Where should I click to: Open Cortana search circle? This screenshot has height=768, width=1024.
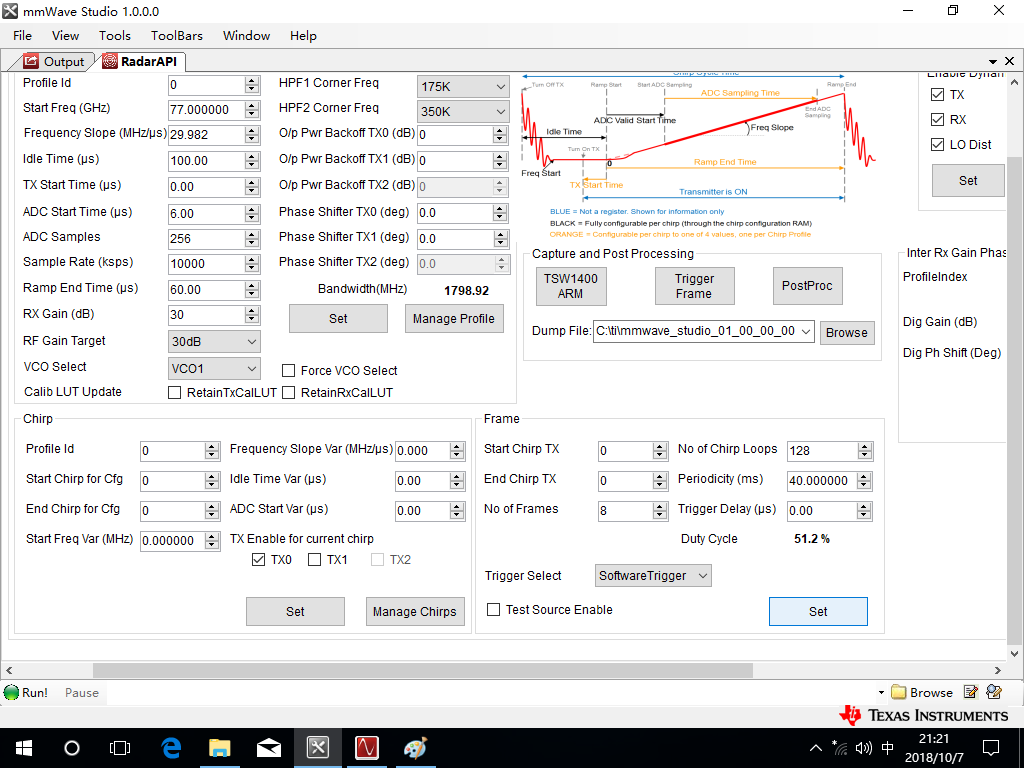pos(72,748)
